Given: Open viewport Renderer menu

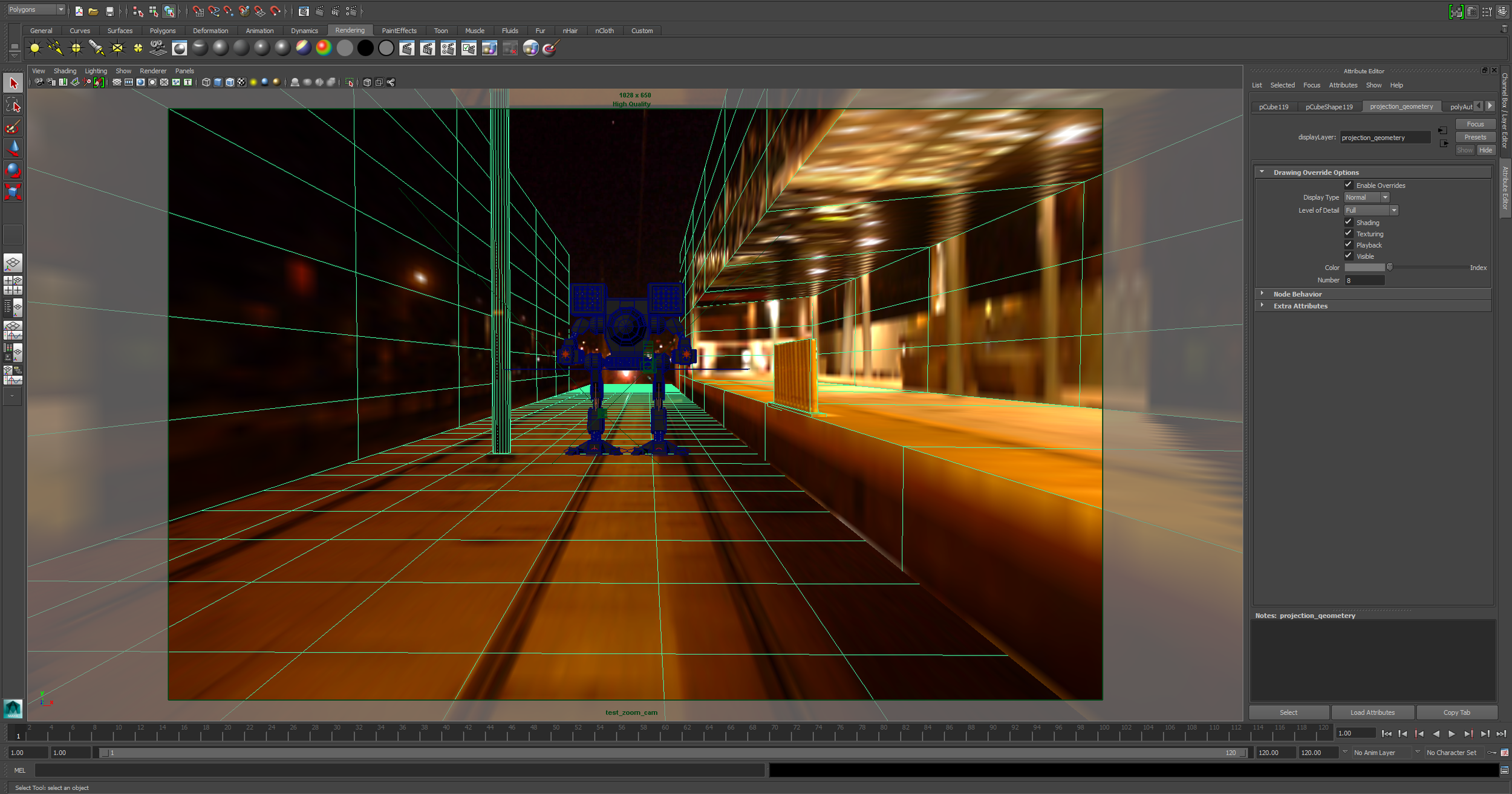Looking at the screenshot, I should pos(153,71).
